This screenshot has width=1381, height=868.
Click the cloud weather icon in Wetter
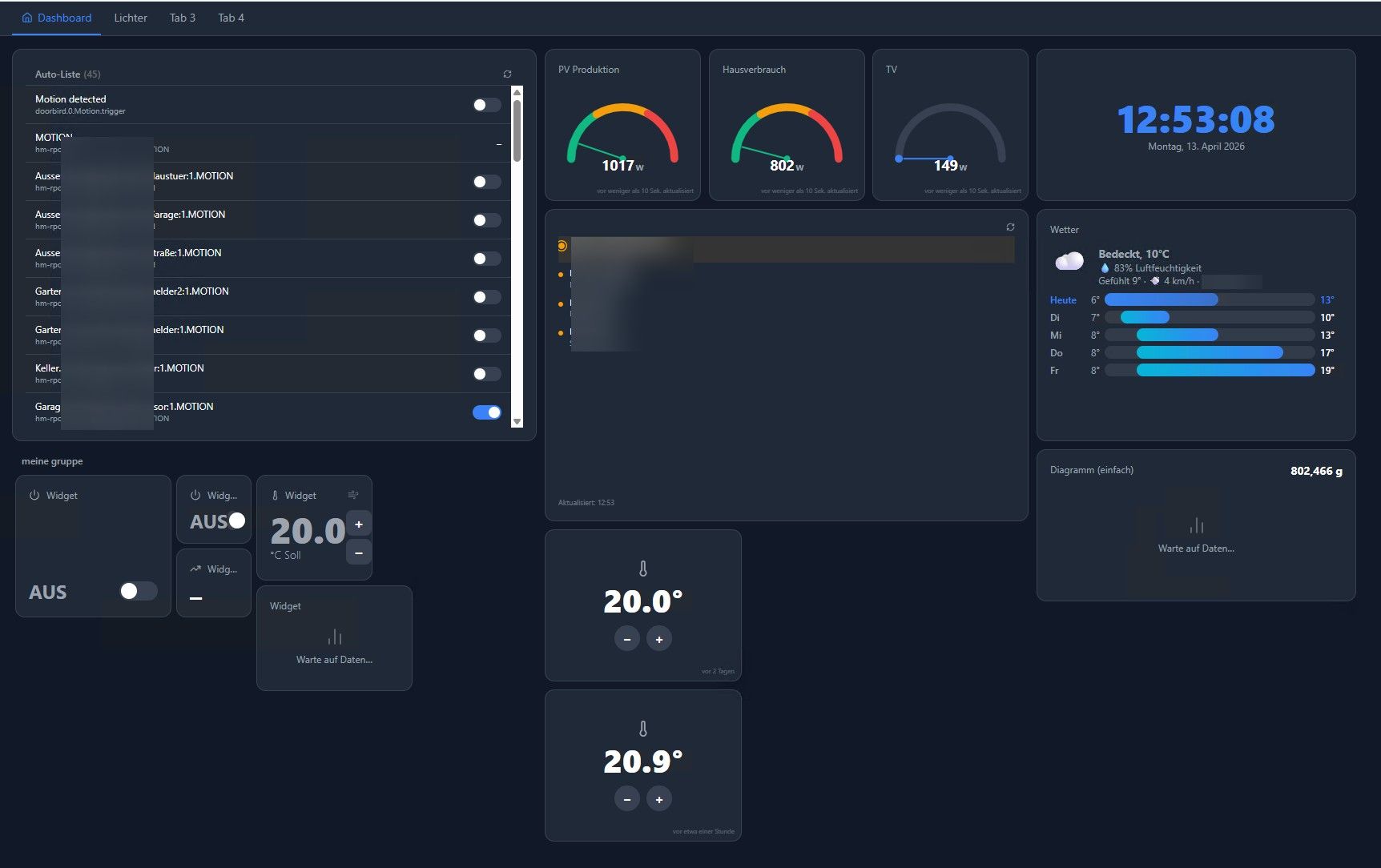coord(1069,261)
